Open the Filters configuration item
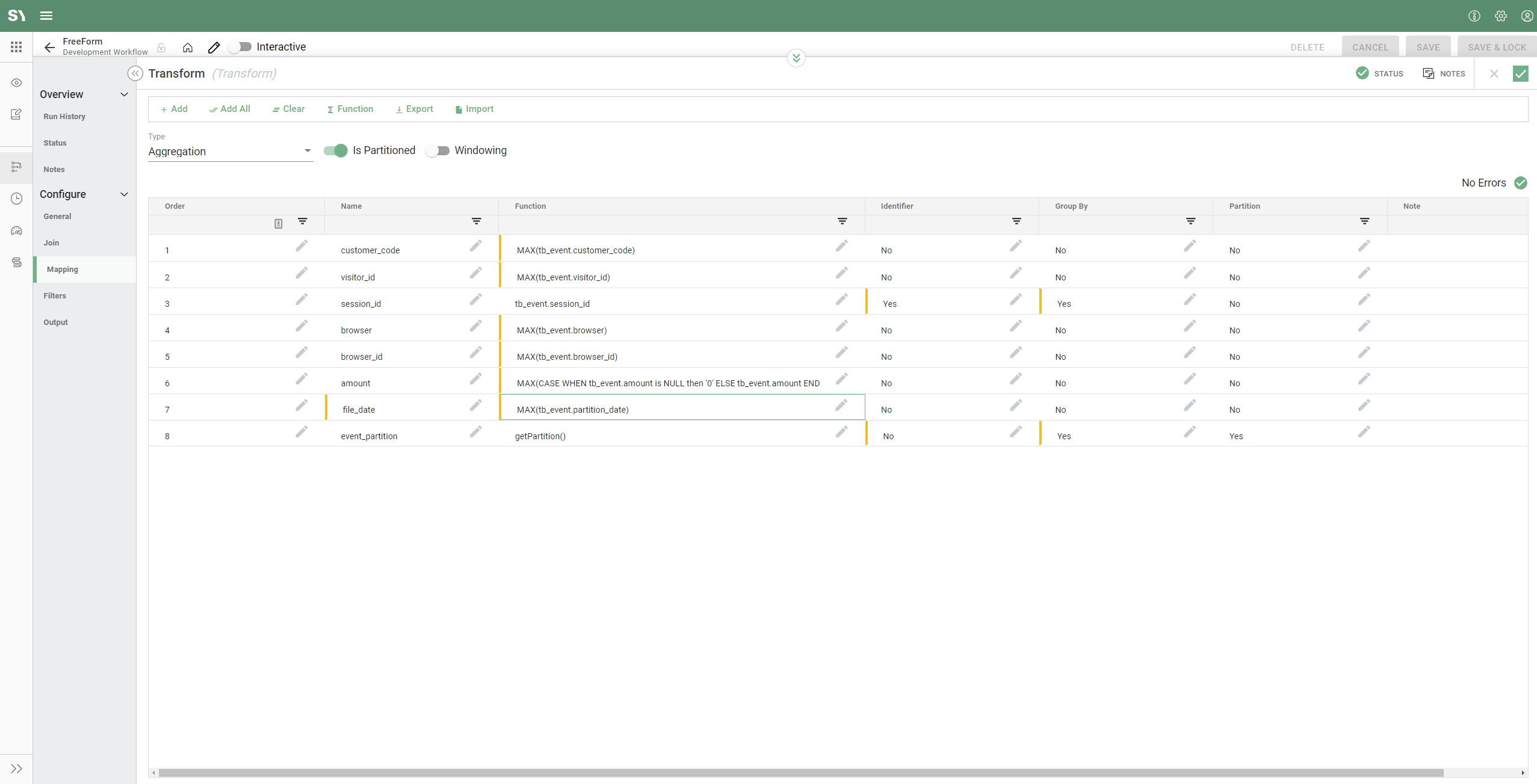 (55, 295)
